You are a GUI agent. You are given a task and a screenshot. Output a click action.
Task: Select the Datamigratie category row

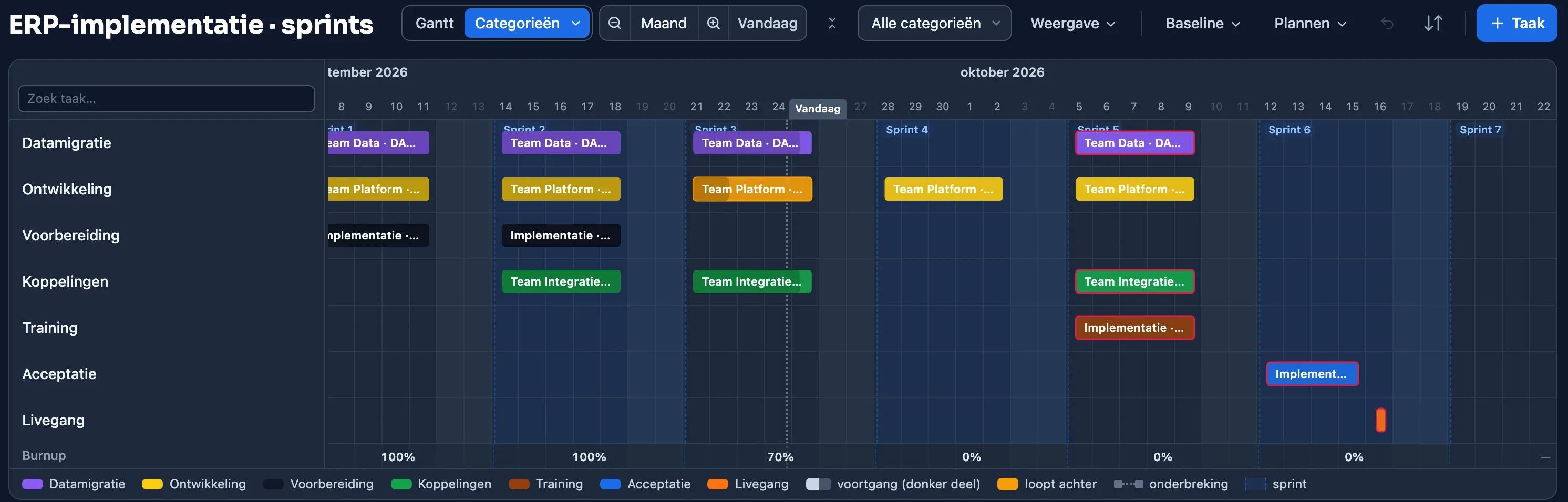pos(166,143)
